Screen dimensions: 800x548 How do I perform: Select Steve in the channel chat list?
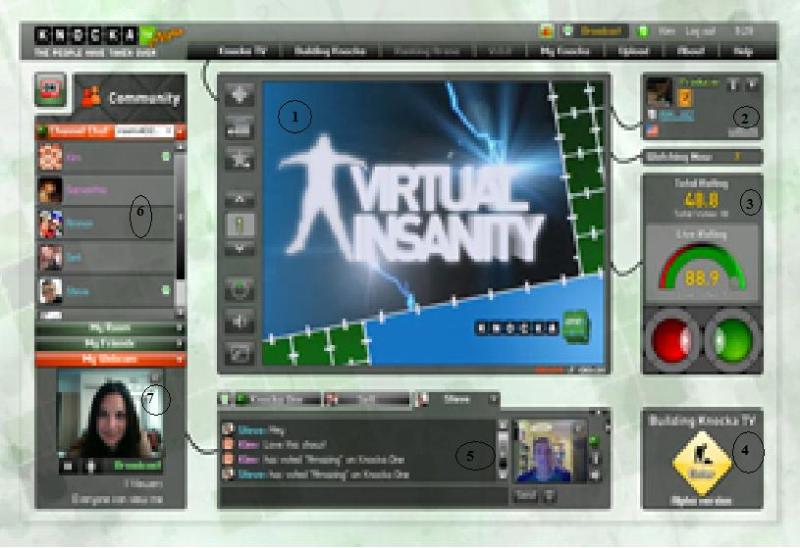pos(106,291)
